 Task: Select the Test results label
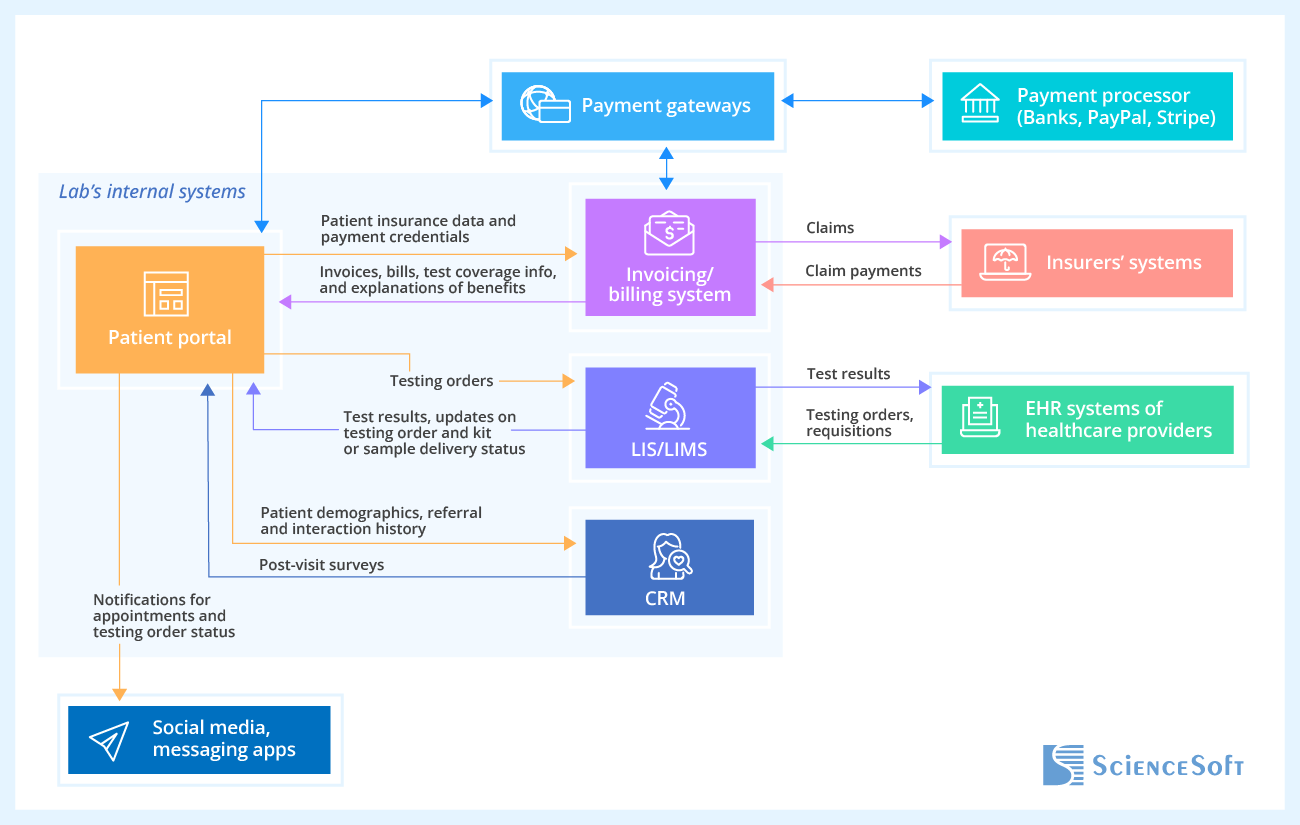coord(848,373)
